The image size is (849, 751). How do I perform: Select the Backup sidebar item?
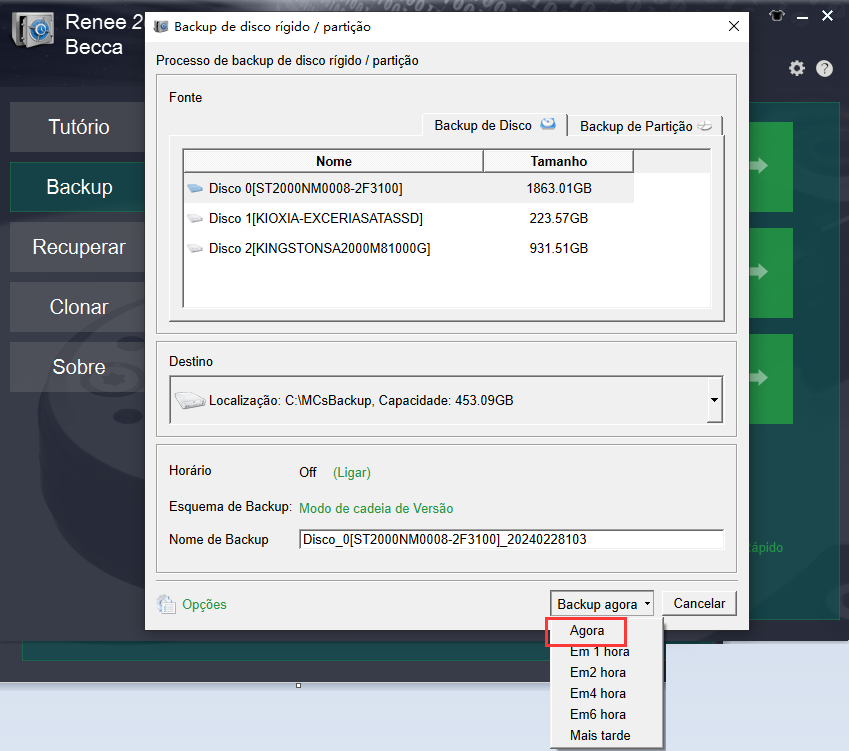pos(78,187)
